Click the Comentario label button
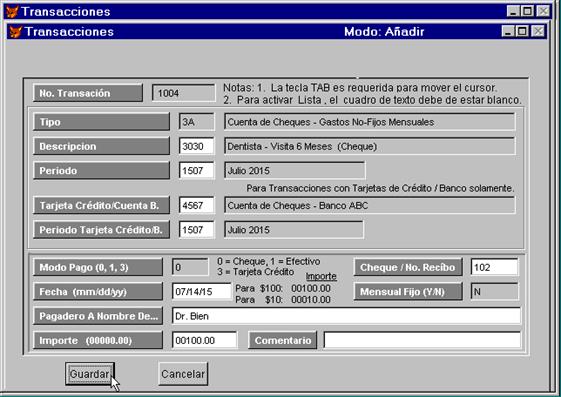The image size is (561, 397). click(283, 340)
